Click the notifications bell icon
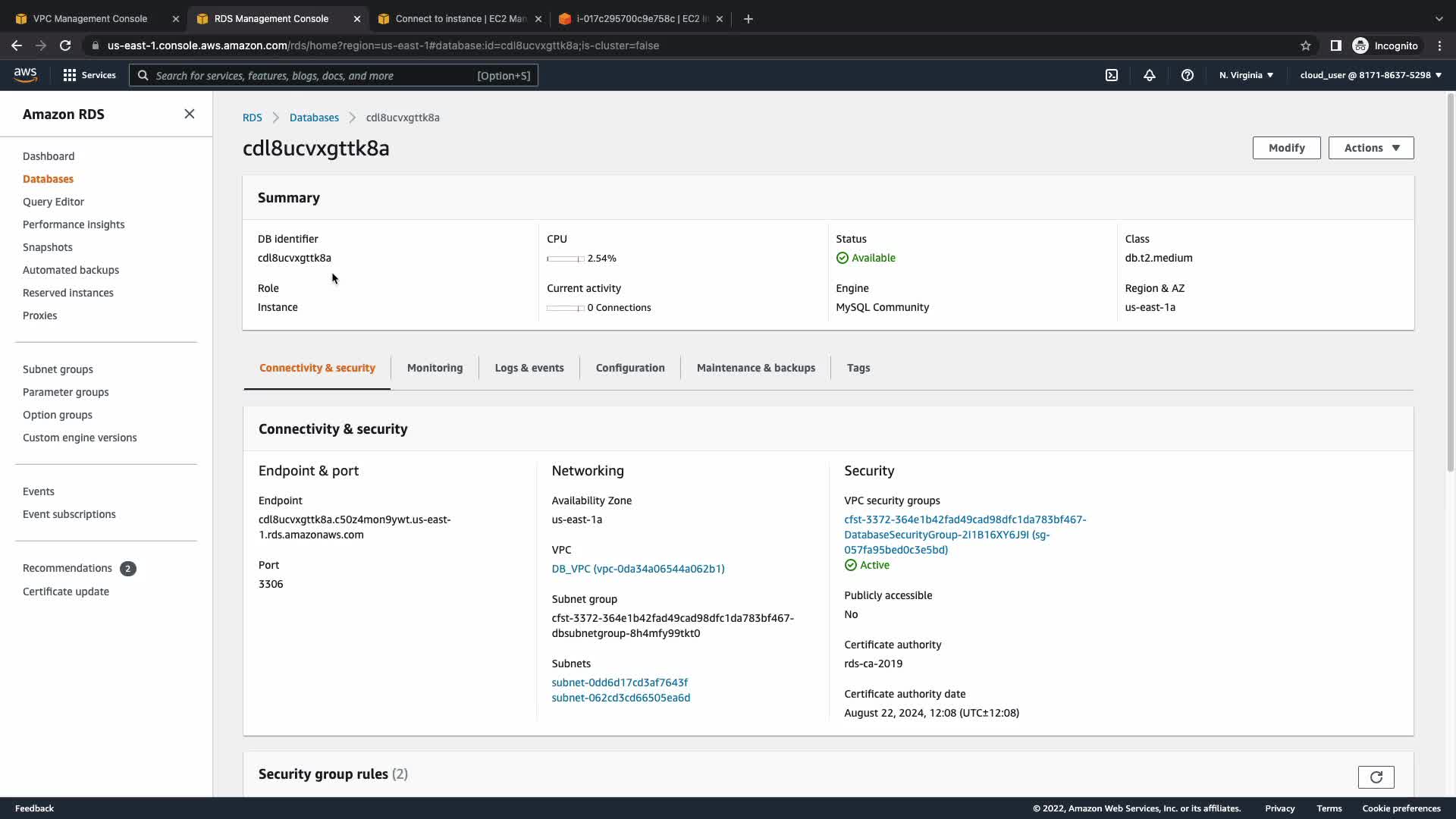 tap(1149, 75)
